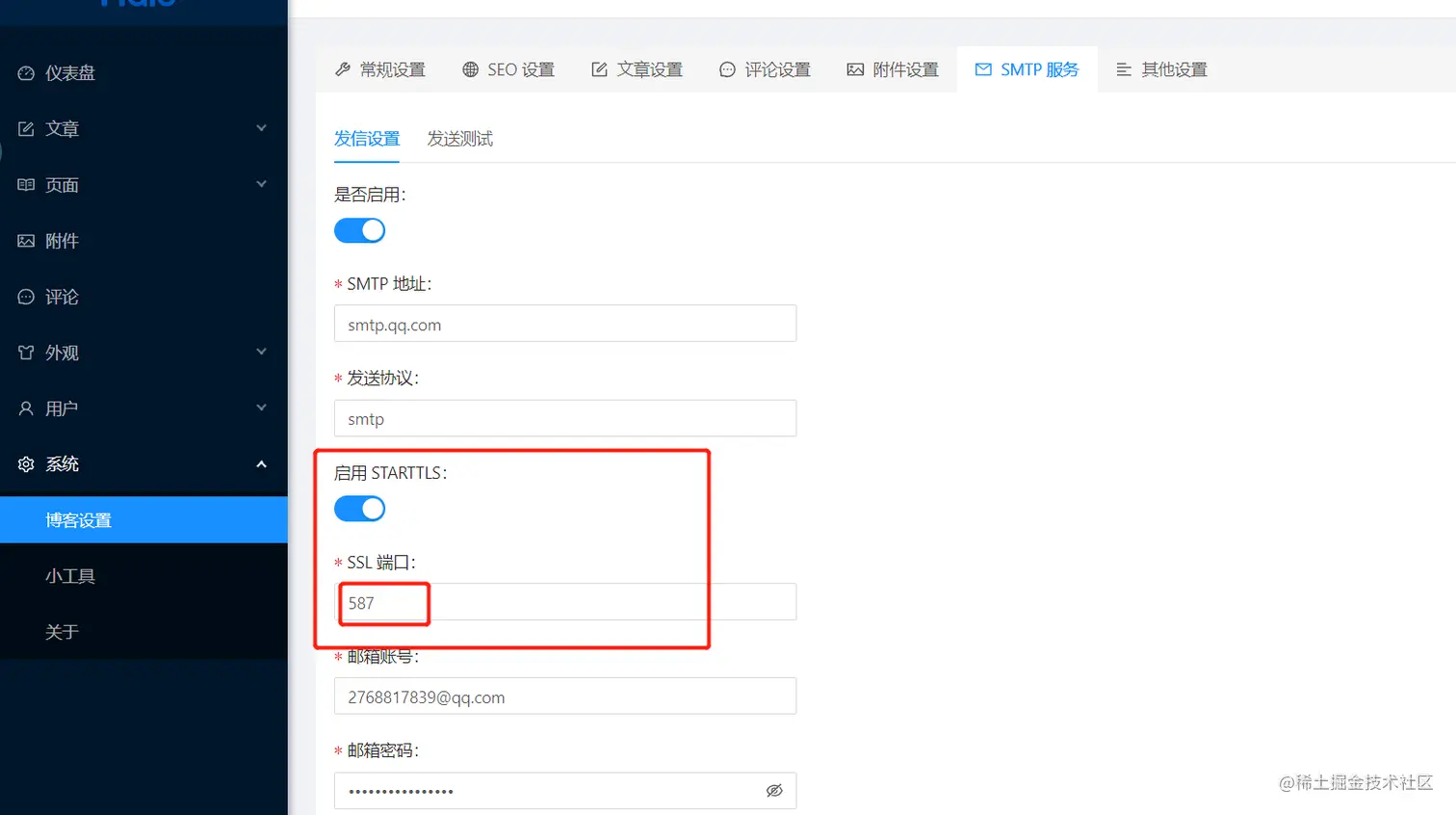Click the 评论 bubble icon in sidebar
The width and height of the screenshot is (1456, 815).
(x=26, y=297)
